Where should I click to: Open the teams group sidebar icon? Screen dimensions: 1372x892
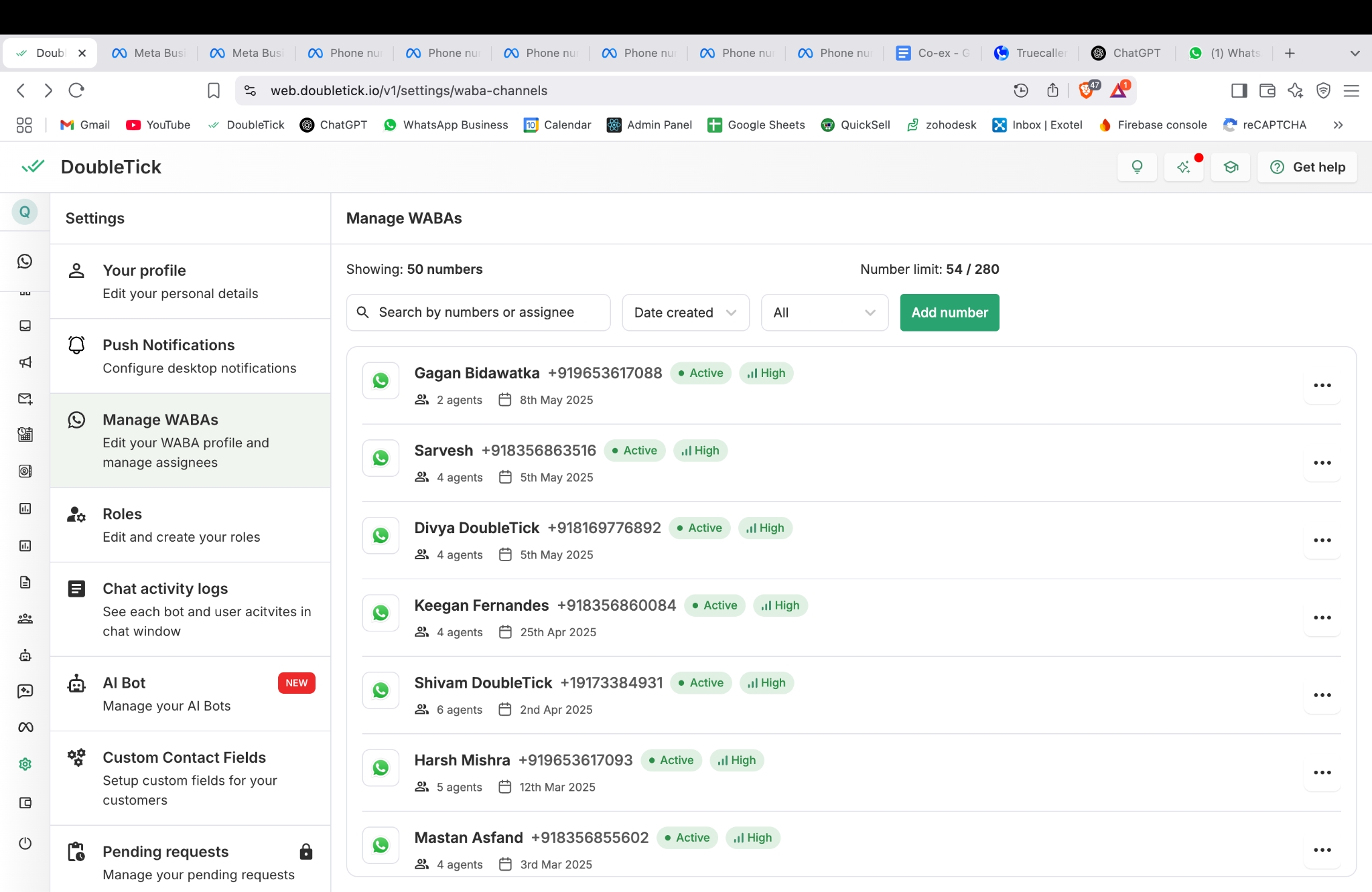tap(25, 619)
